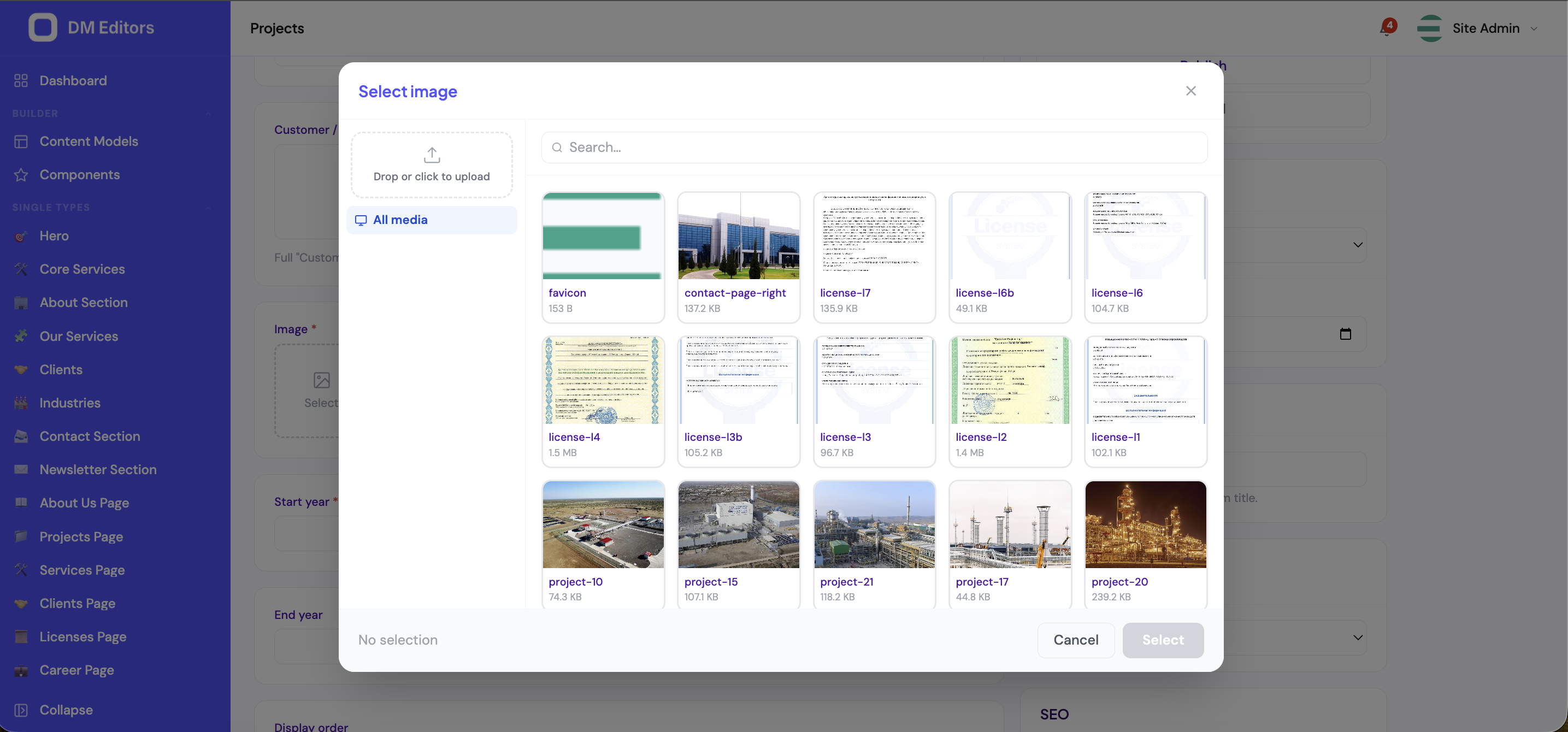
Task: Select the license-l1 thumbnail
Action: pos(1145,380)
